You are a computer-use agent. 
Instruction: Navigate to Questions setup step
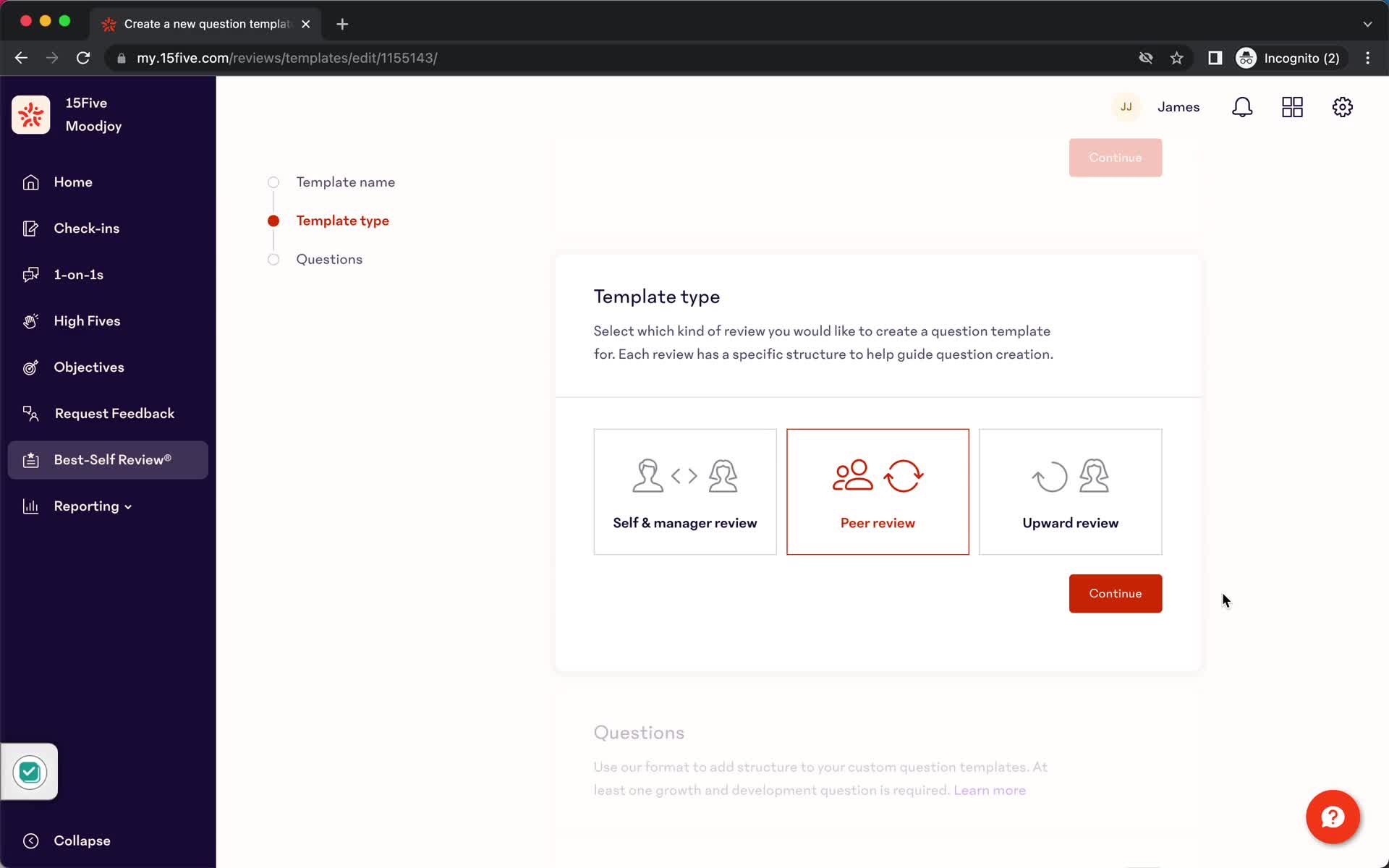tap(329, 259)
